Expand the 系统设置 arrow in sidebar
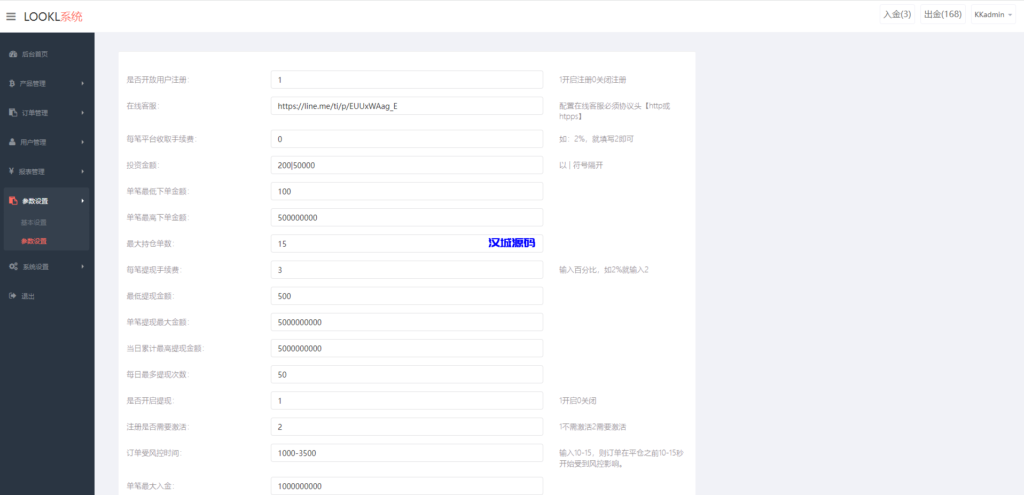Screen dimensions: 1024x495 click(82, 267)
